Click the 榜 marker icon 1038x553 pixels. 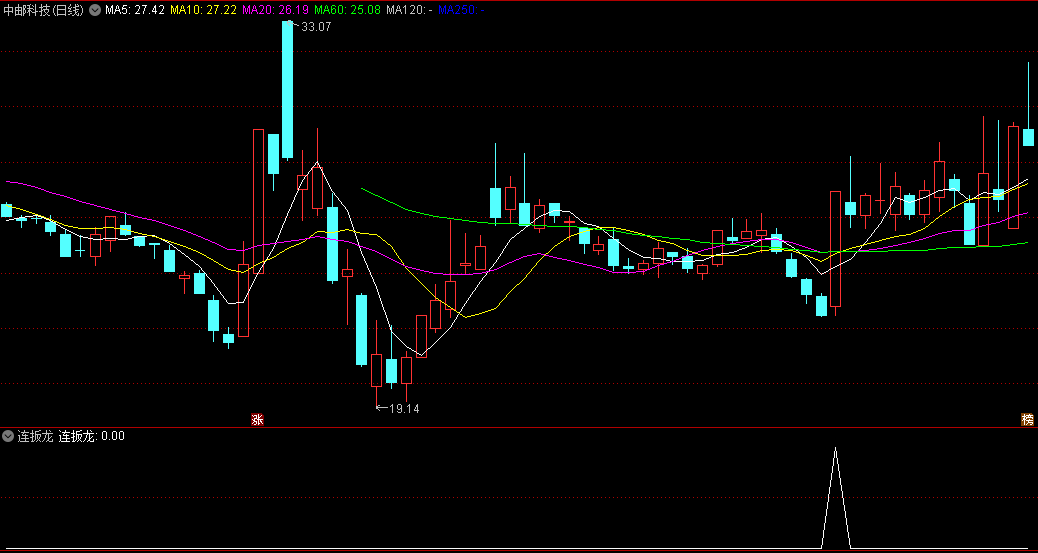[x=1027, y=419]
